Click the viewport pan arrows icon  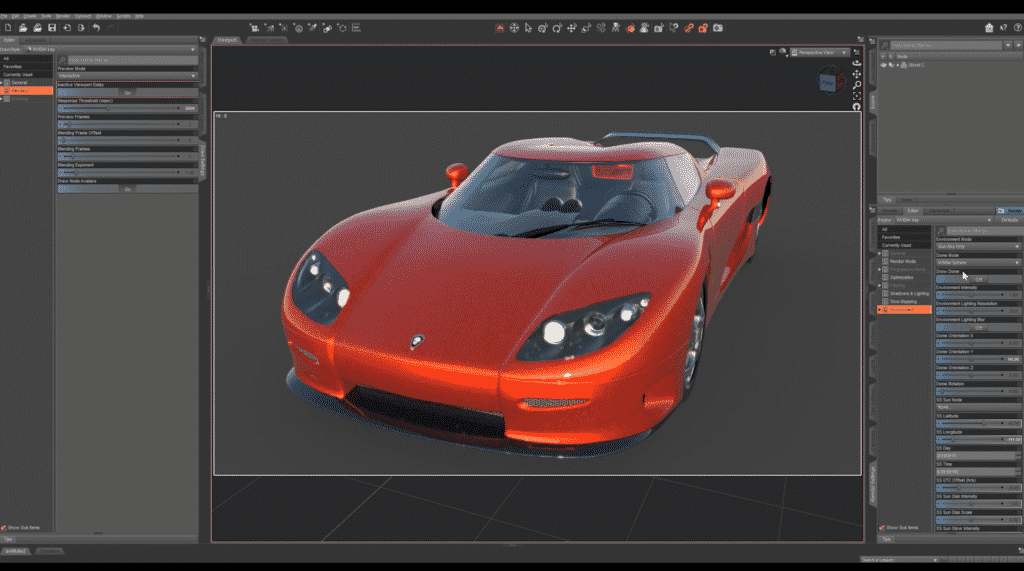pyautogui.click(x=856, y=74)
